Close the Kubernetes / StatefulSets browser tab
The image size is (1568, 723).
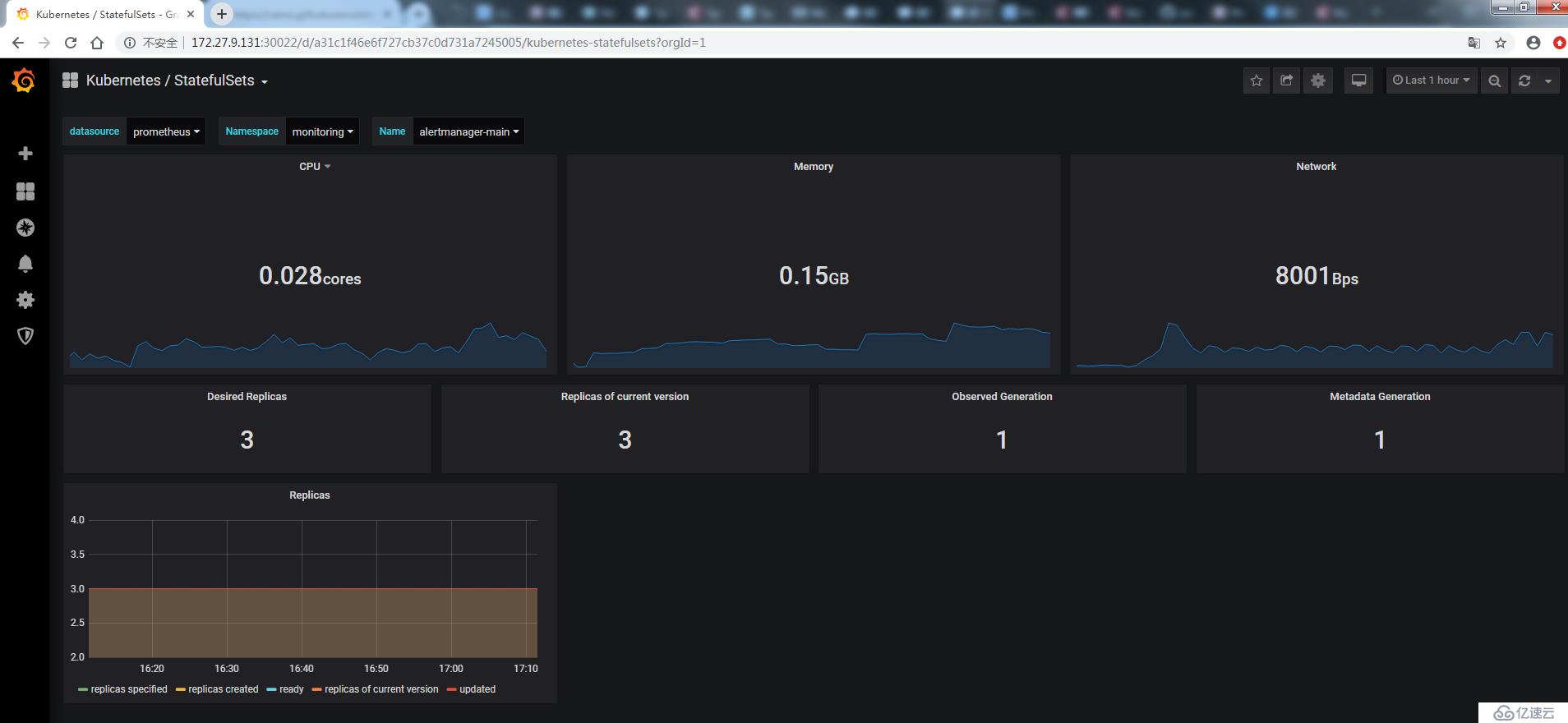191,14
